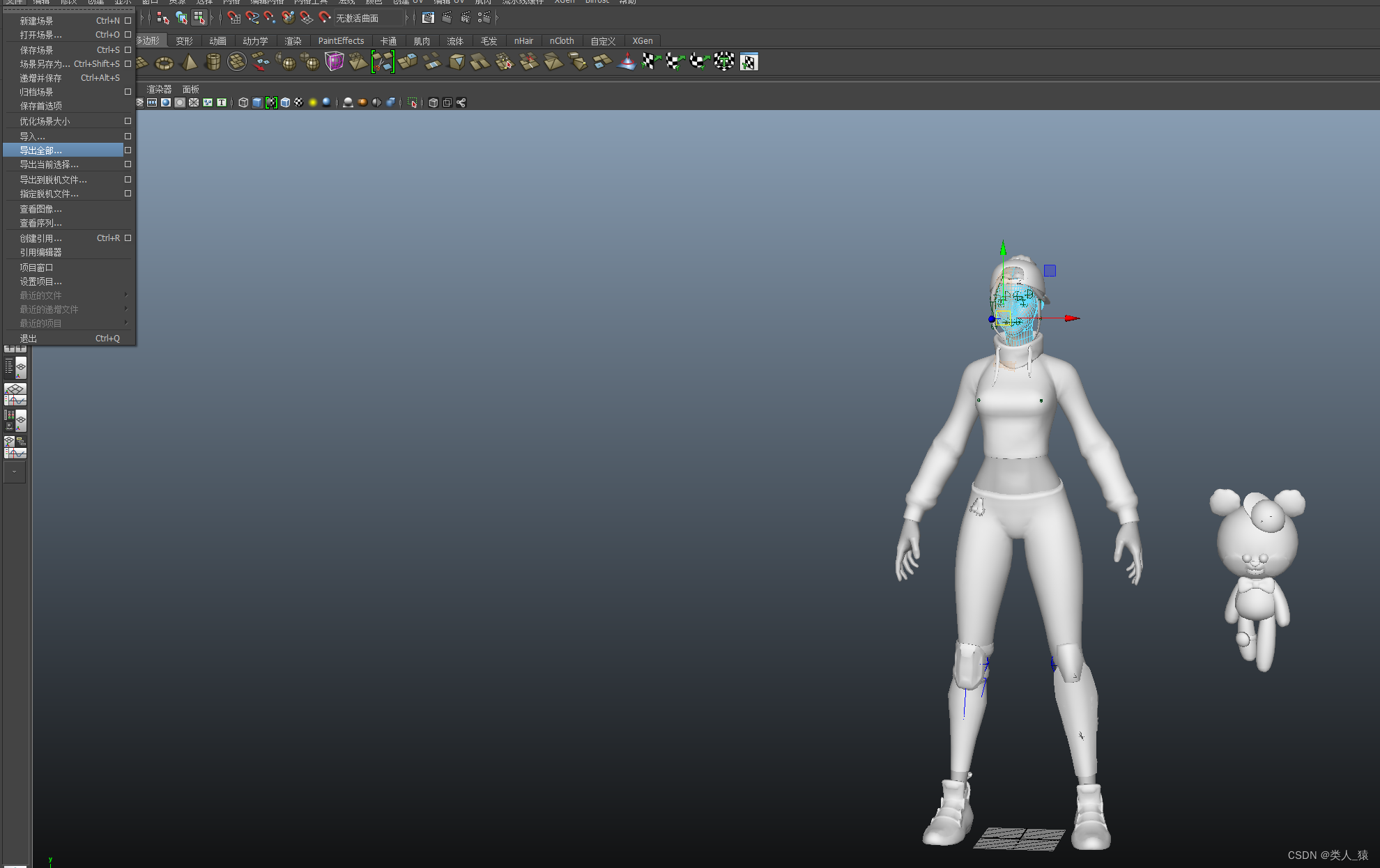The height and width of the screenshot is (868, 1380).
Task: Start IPR render from the status line
Action: [466, 18]
